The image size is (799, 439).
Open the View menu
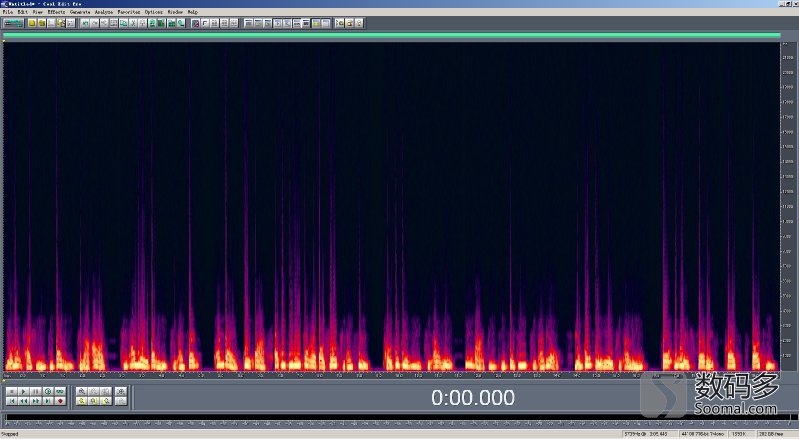click(38, 12)
